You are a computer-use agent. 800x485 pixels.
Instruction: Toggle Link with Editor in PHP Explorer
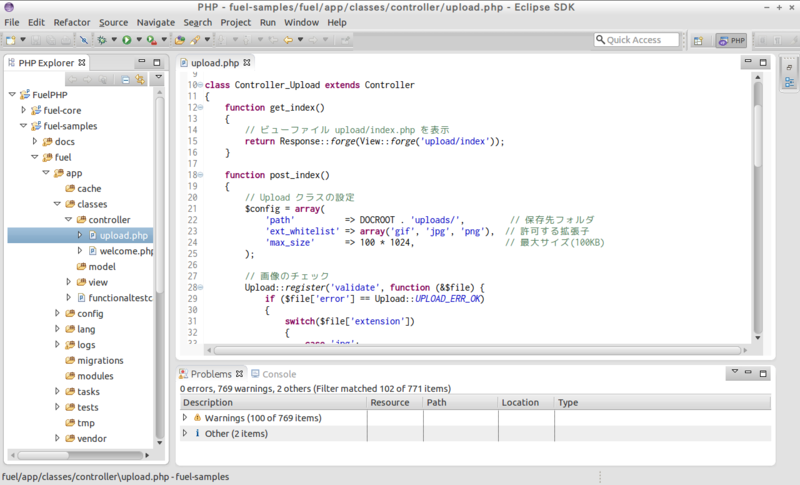click(140, 80)
